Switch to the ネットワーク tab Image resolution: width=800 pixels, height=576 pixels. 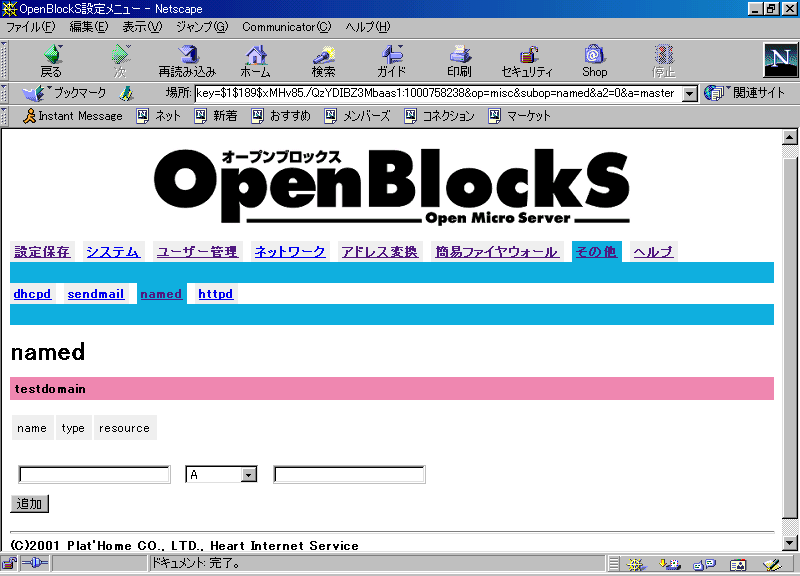point(290,252)
